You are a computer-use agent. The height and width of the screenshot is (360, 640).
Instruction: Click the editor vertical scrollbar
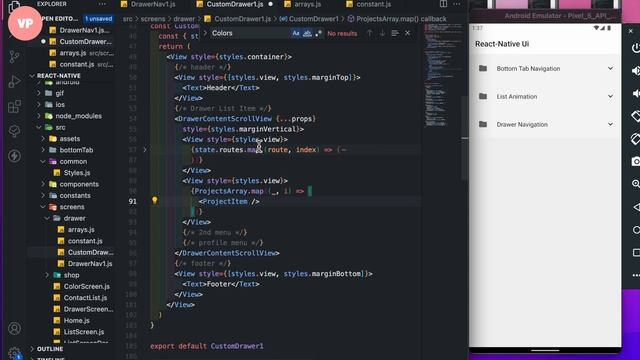pos(465,138)
